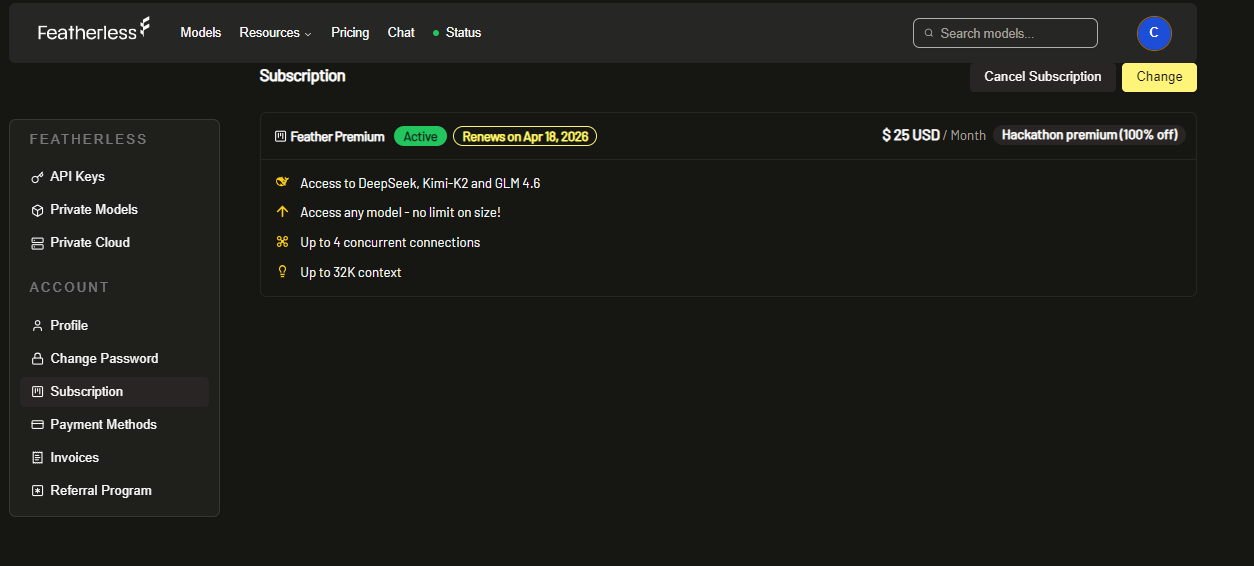Click the Cancel Subscription button
Image resolution: width=1254 pixels, height=566 pixels.
pyautogui.click(x=1043, y=77)
